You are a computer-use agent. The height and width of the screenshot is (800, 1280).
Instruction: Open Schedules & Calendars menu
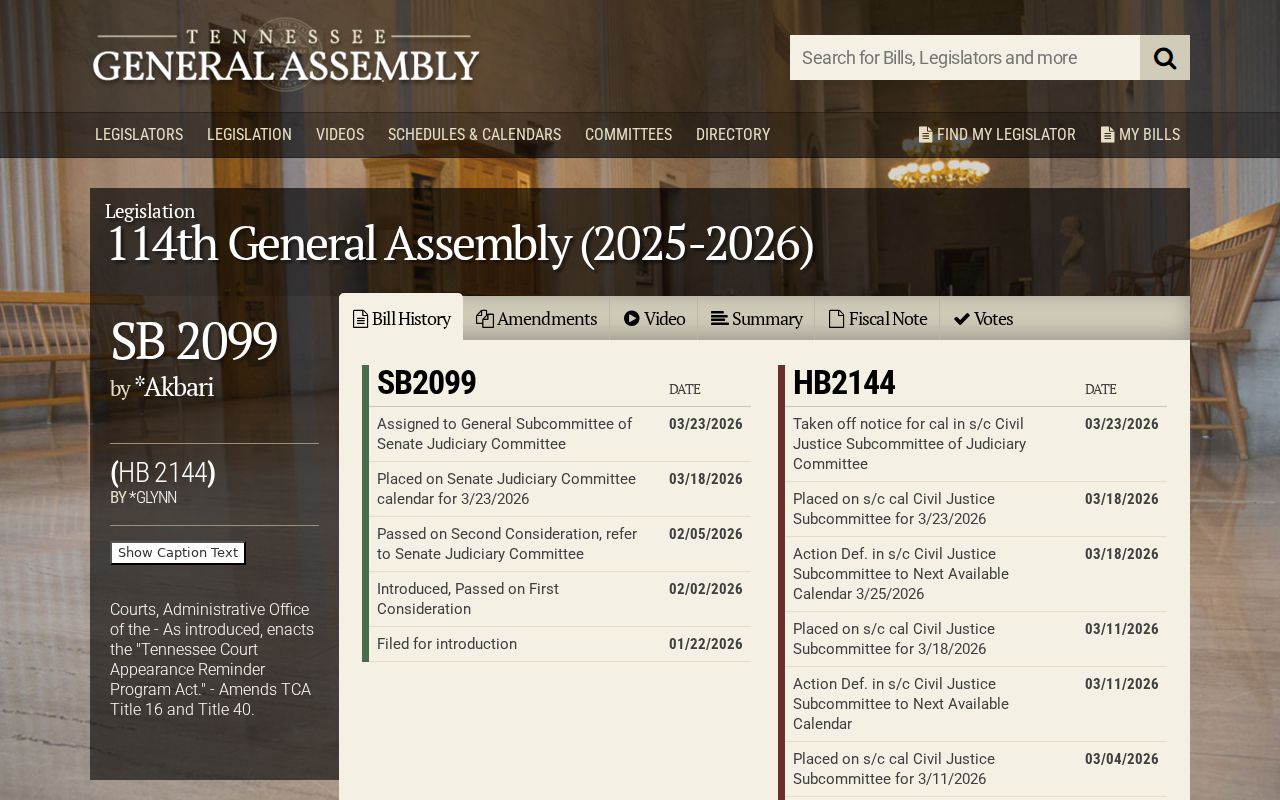pos(474,134)
